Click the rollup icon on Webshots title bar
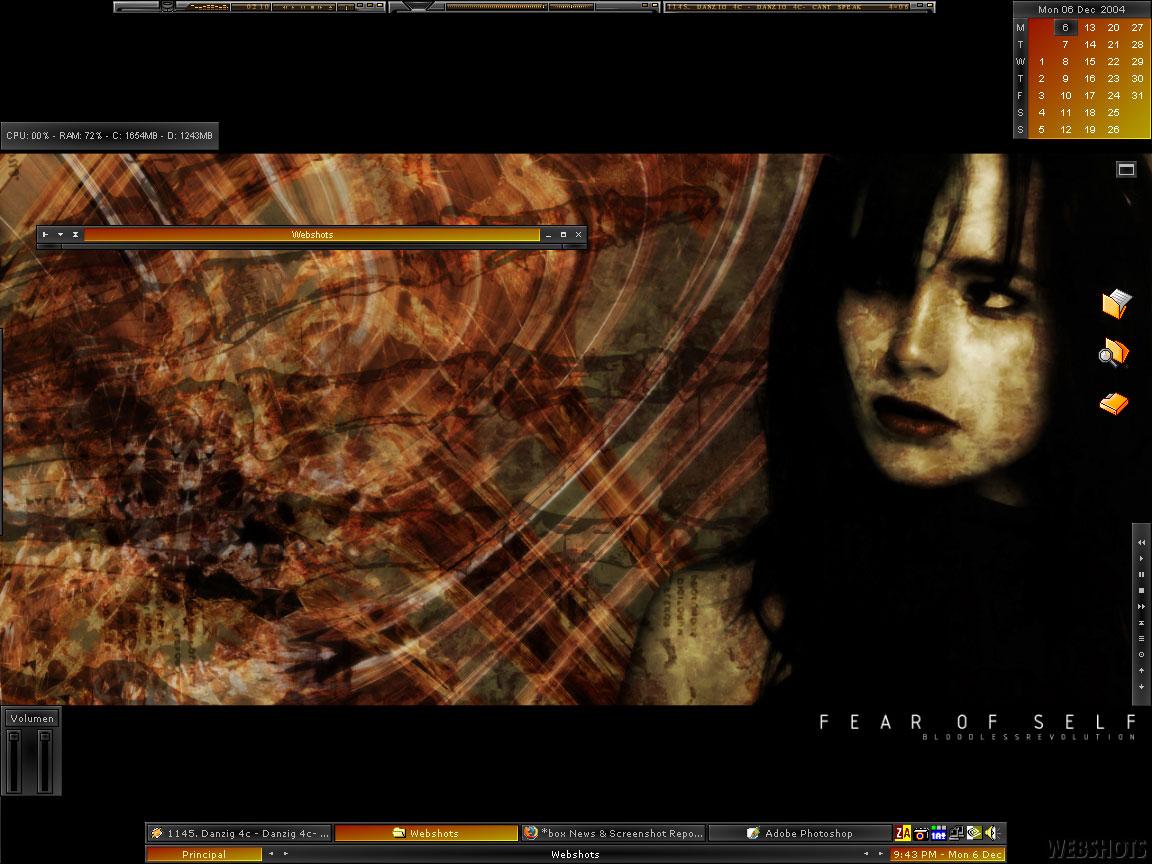Image resolution: width=1152 pixels, height=864 pixels. [75, 234]
